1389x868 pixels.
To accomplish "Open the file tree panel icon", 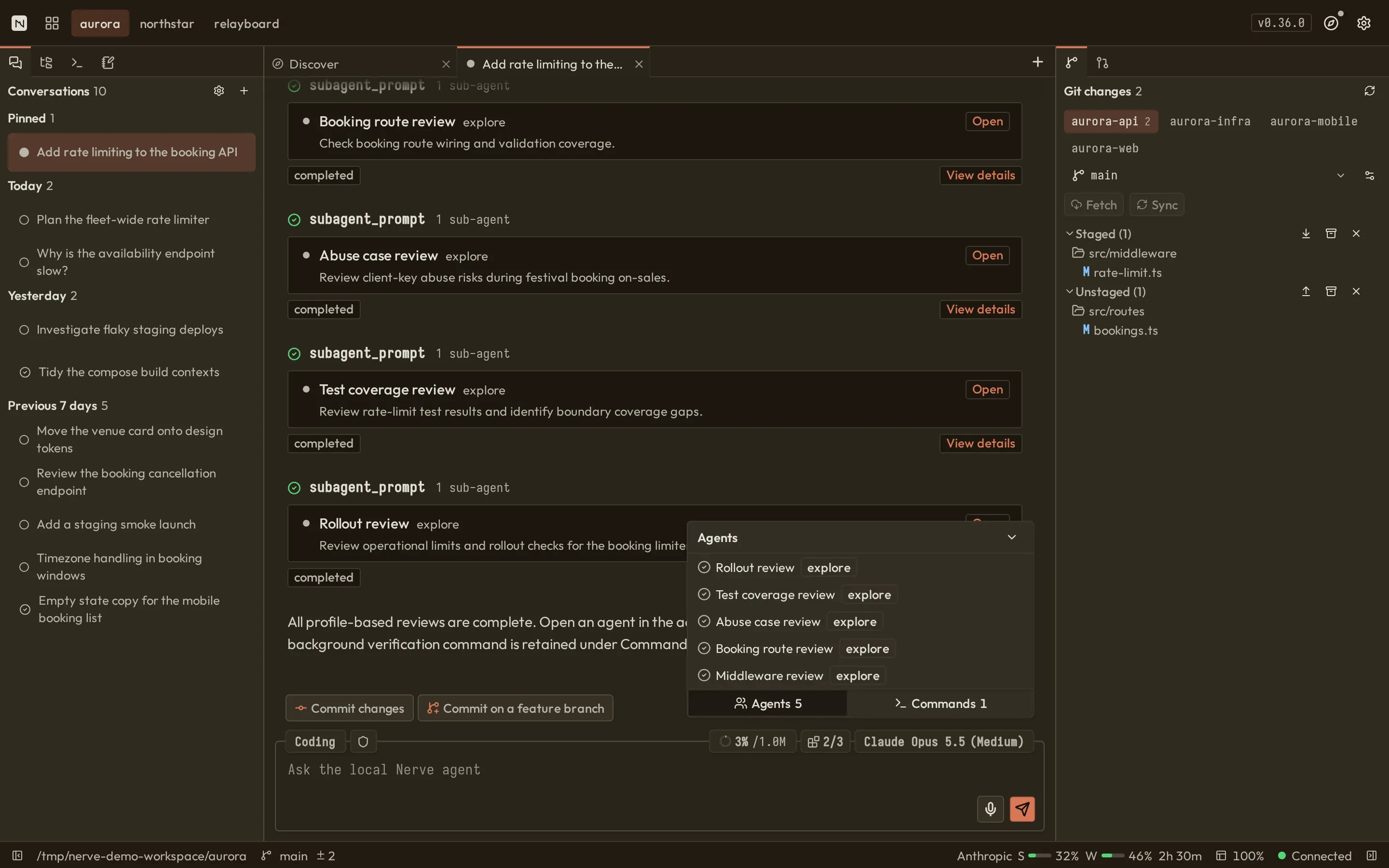I will tap(46, 63).
